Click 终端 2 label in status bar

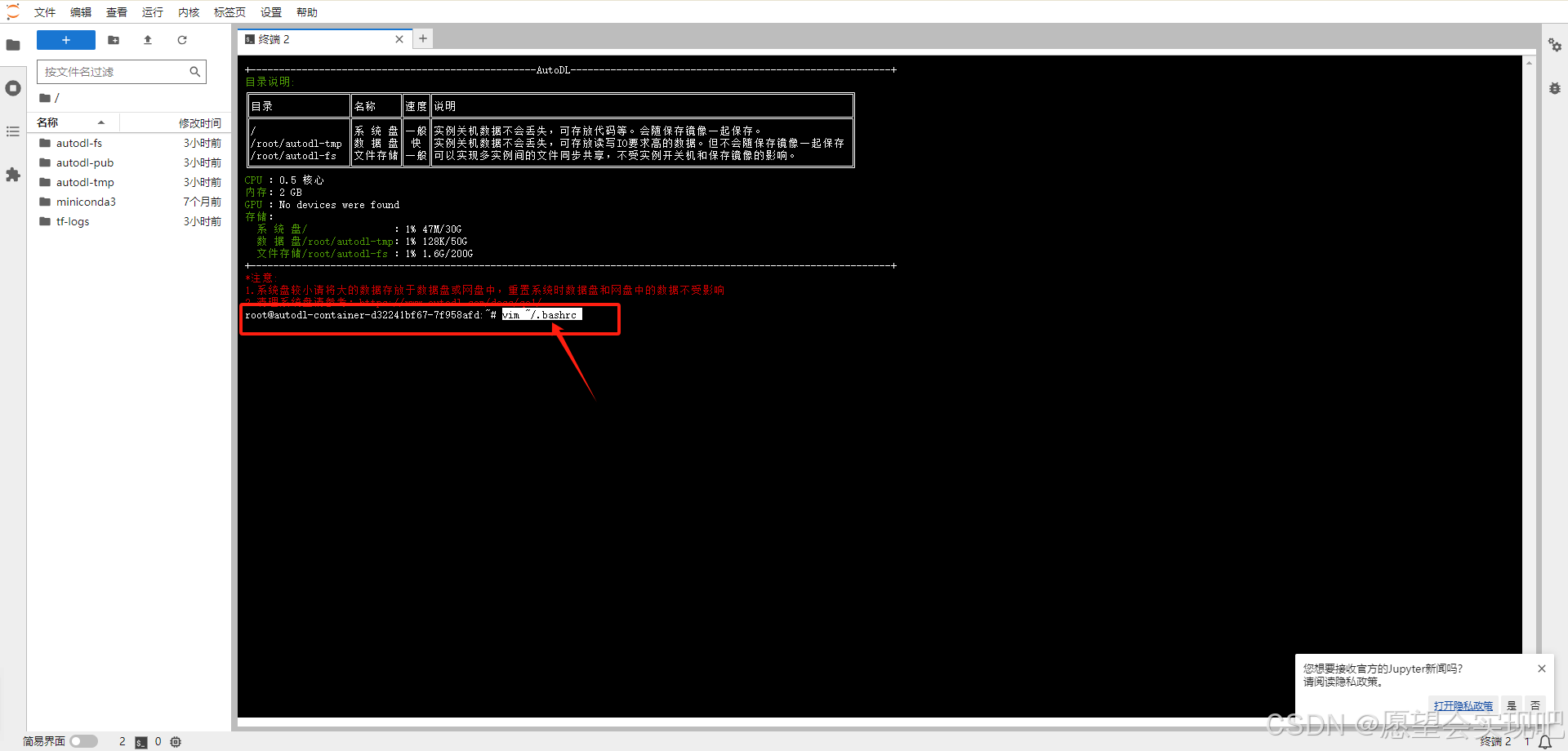click(x=1496, y=741)
